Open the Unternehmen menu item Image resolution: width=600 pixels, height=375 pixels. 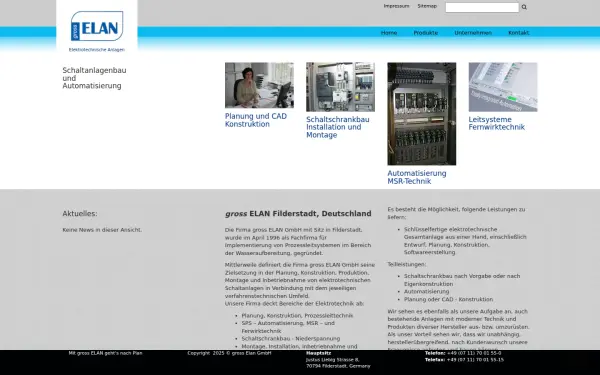coord(473,33)
